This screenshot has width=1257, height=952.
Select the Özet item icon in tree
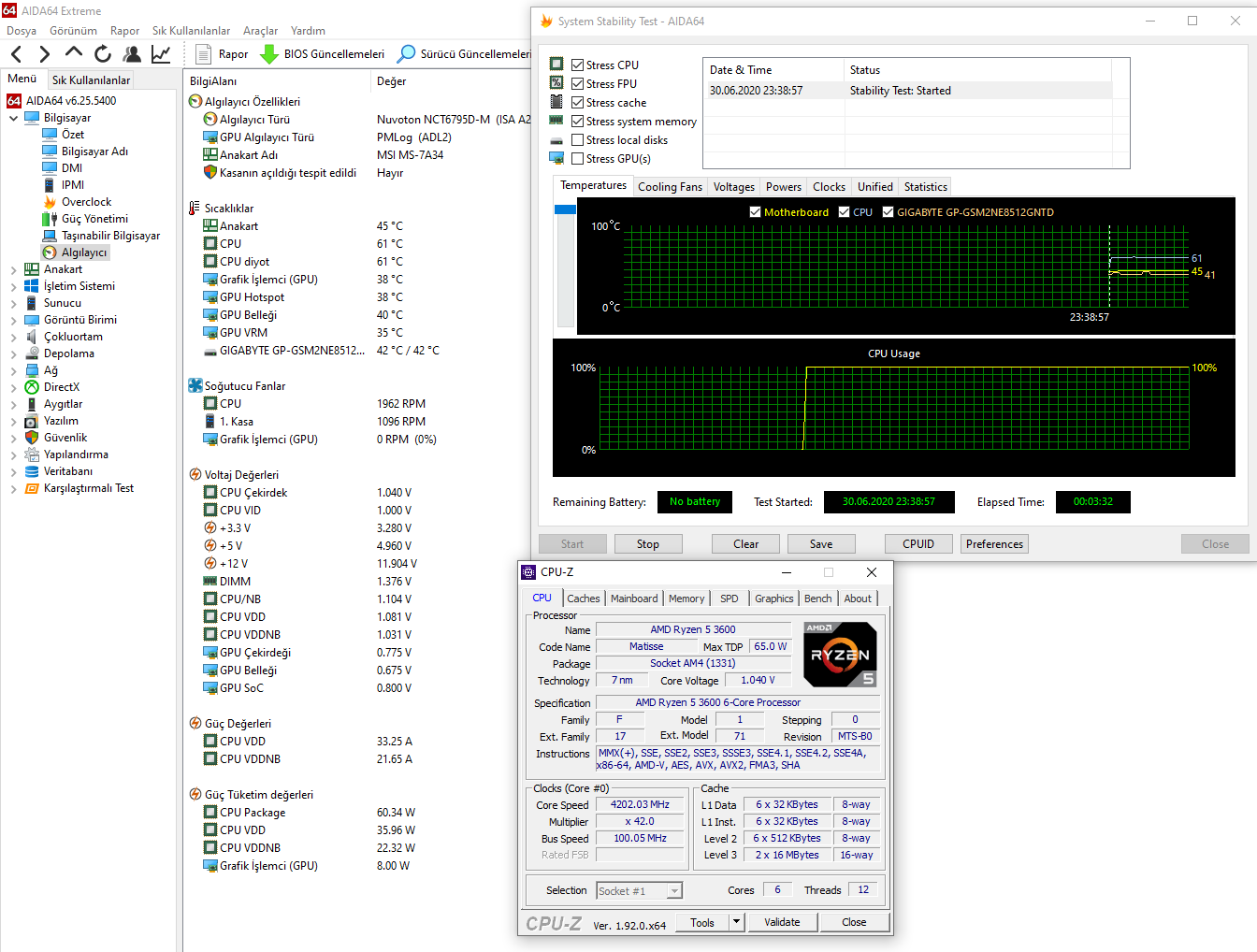pos(50,135)
